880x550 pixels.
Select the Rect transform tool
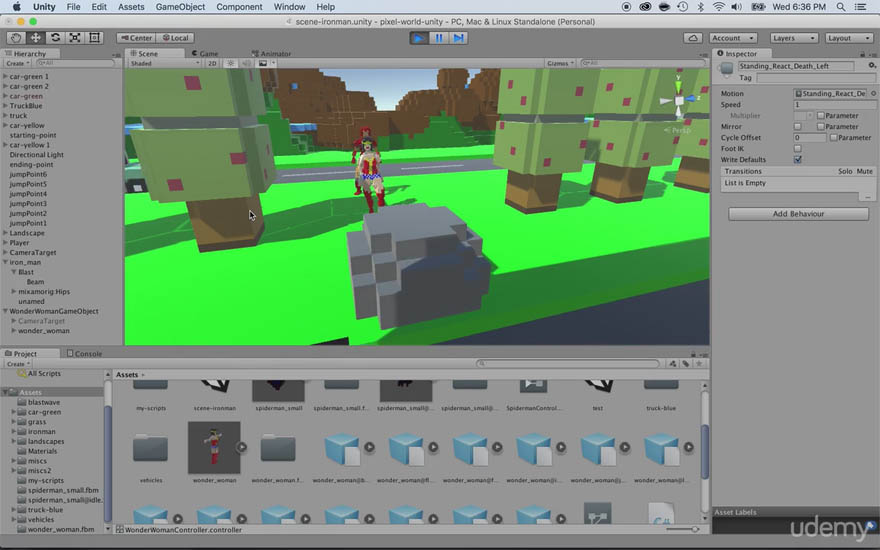tap(94, 38)
